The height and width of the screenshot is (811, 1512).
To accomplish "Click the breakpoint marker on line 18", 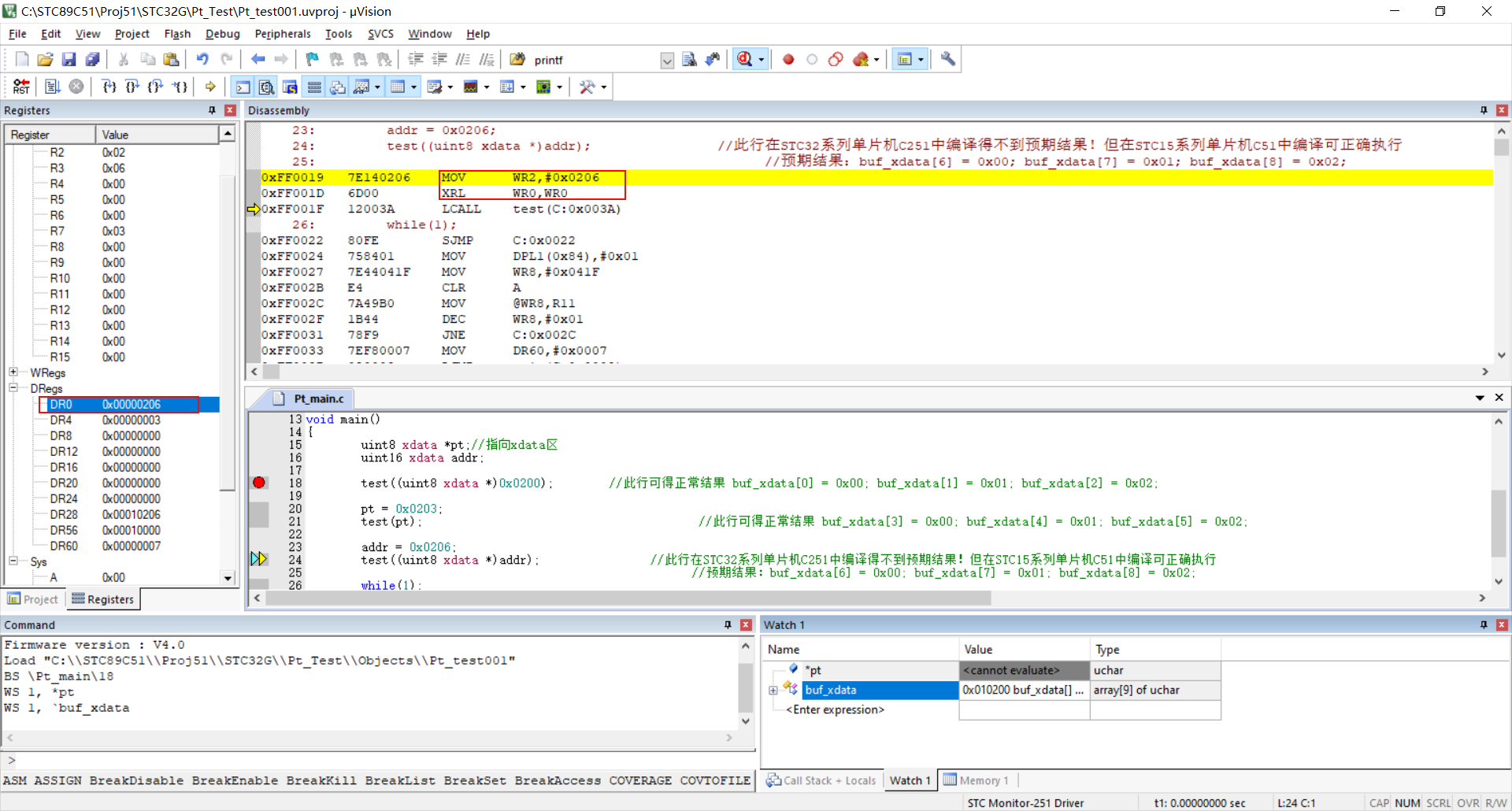I will (x=259, y=483).
